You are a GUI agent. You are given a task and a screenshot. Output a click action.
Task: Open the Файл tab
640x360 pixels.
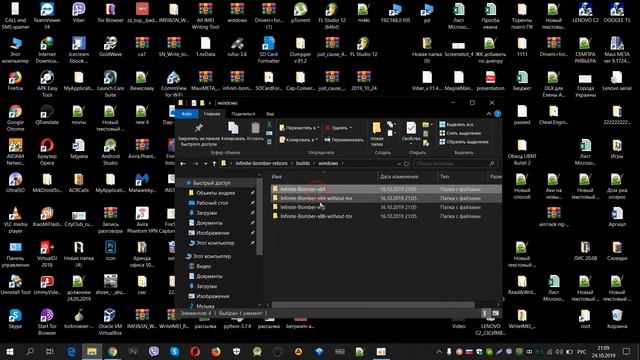(x=187, y=114)
